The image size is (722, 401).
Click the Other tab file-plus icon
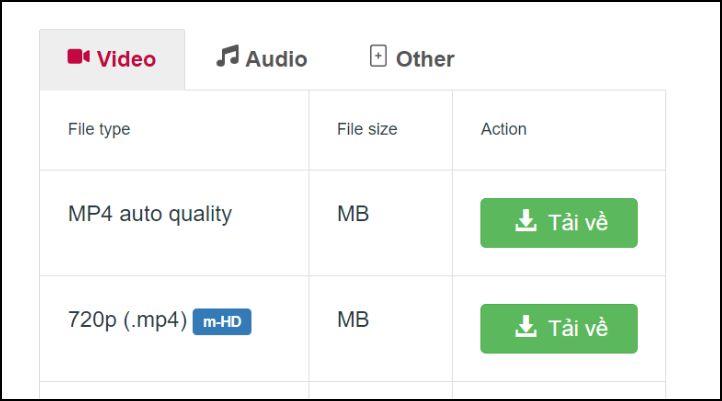coord(378,56)
